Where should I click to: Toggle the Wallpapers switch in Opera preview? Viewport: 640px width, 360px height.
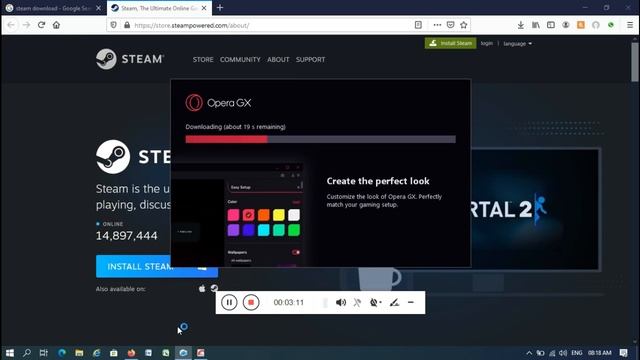click(x=296, y=252)
